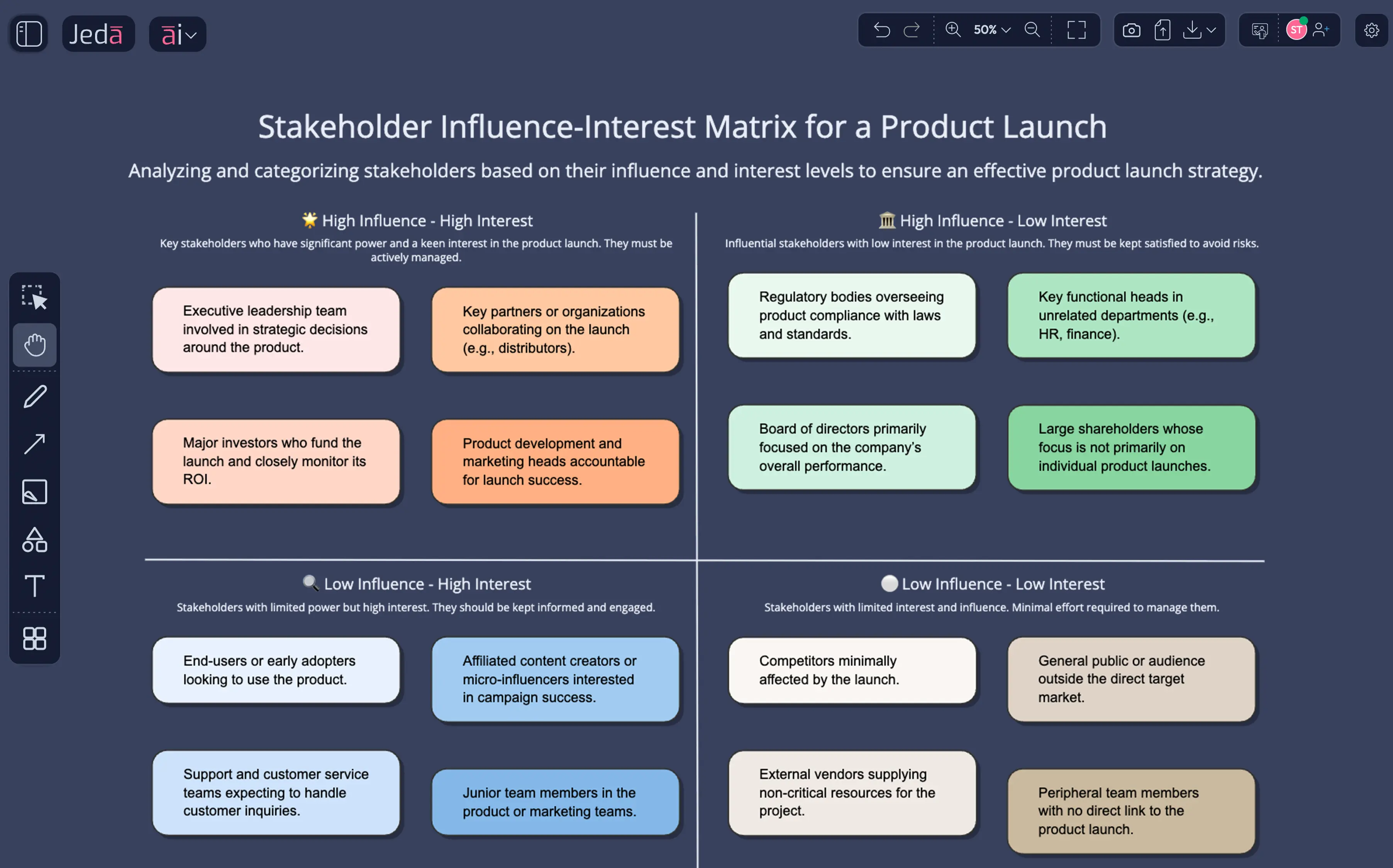Open the Settings gear menu
Image resolution: width=1393 pixels, height=868 pixels.
pos(1372,31)
